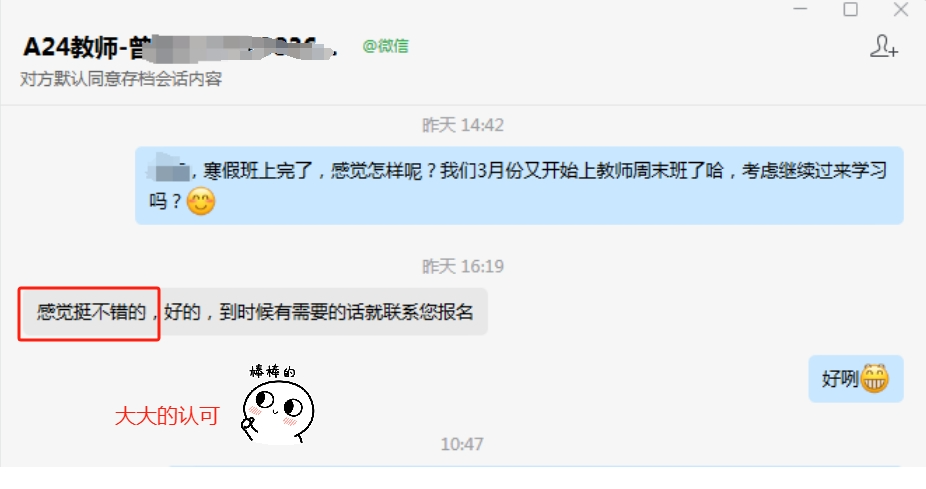The width and height of the screenshot is (926, 489).
Task: Click the red 大大的认可 annotation
Action: tap(167, 416)
